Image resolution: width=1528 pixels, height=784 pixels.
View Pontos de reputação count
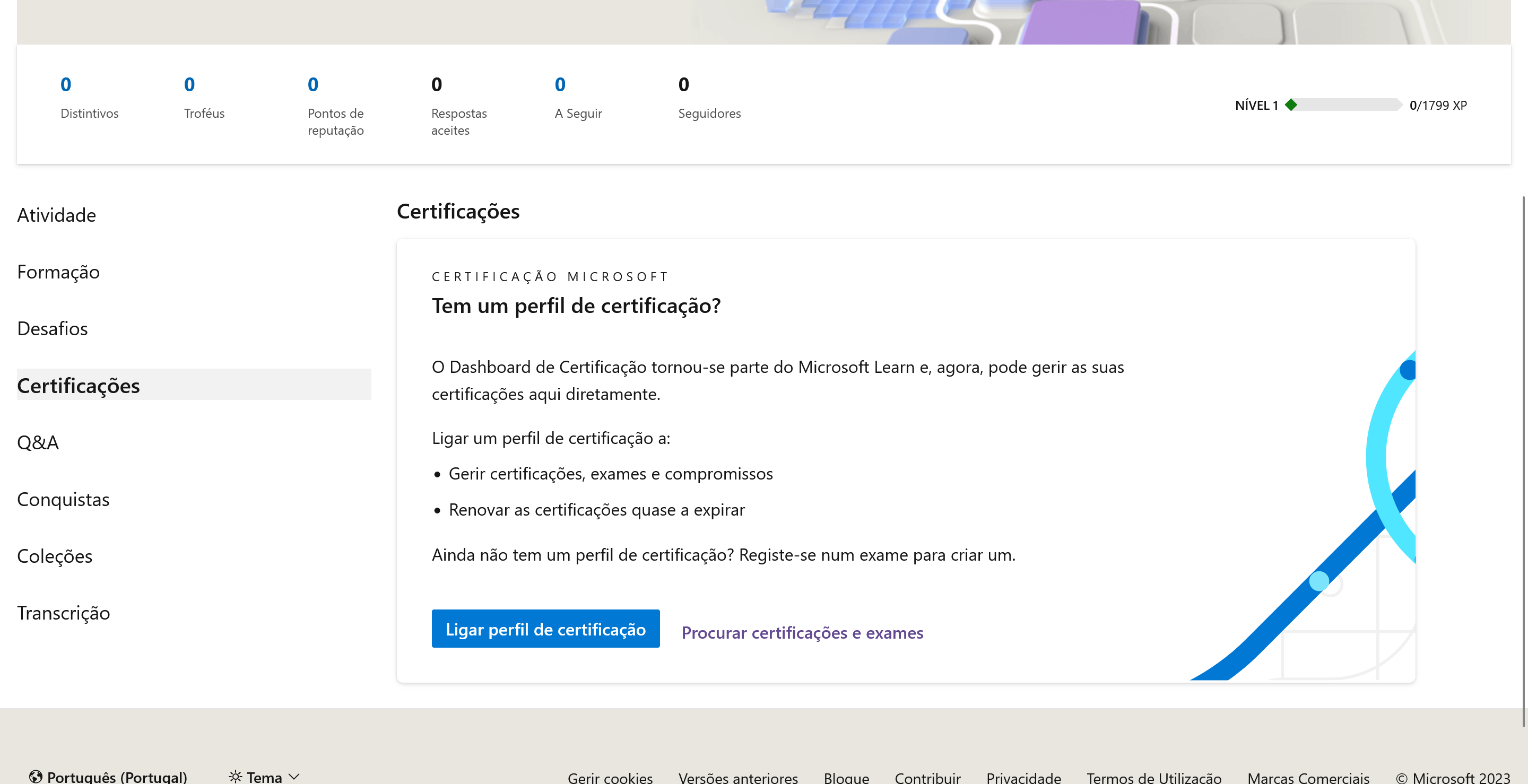pos(312,85)
